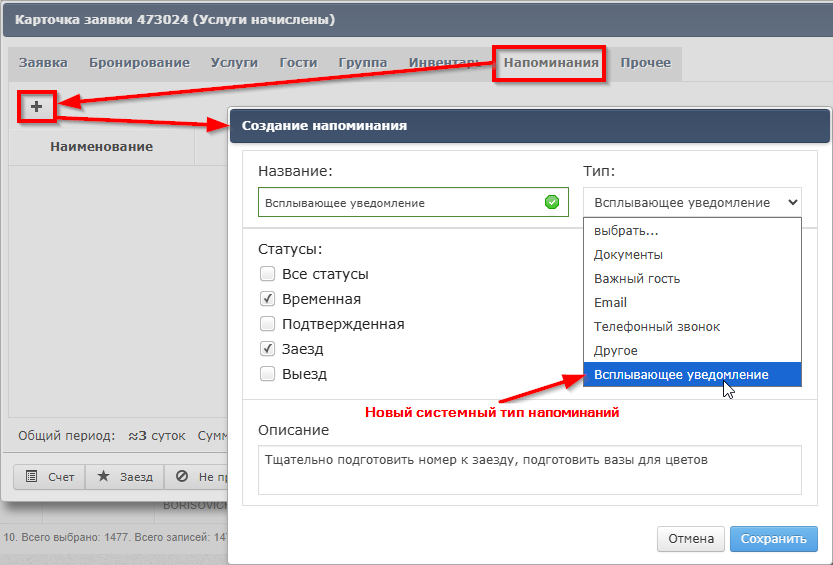The height and width of the screenshot is (565, 833).
Task: Check the Выезд status checkbox
Action: tap(267, 374)
